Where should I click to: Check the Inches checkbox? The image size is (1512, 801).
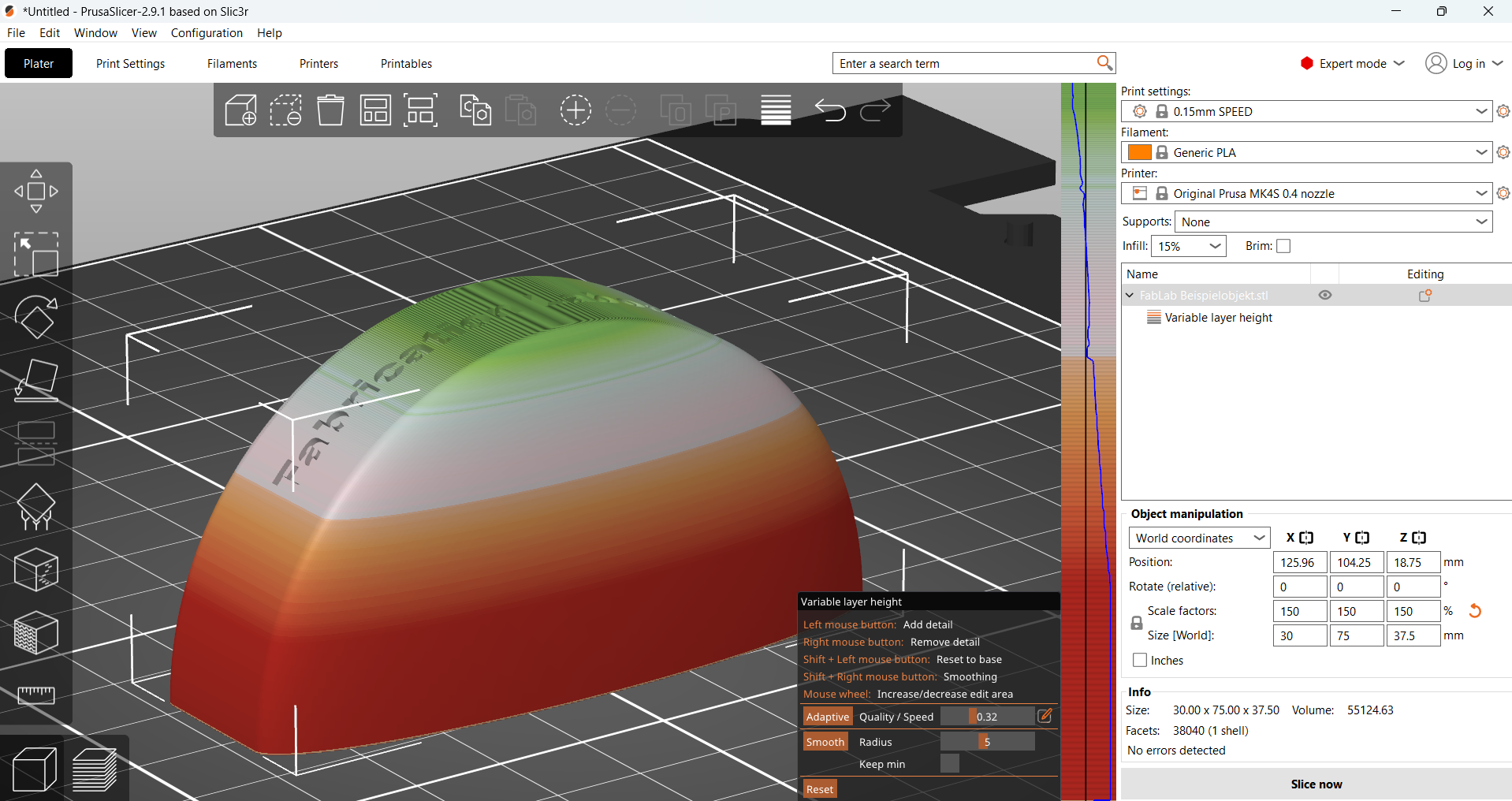[1140, 660]
